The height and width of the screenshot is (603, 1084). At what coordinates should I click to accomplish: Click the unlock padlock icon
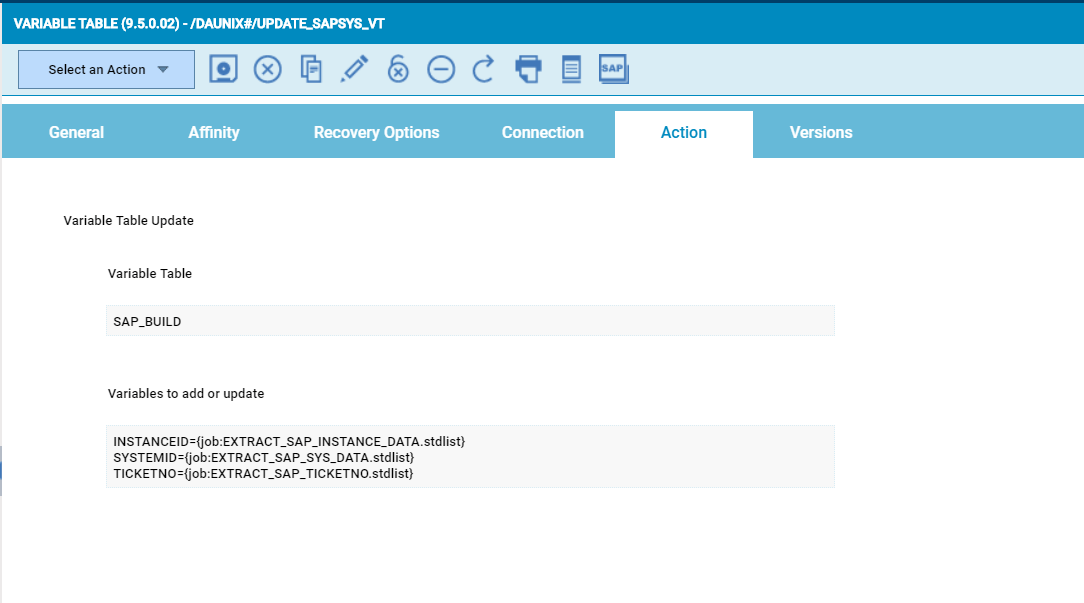pyautogui.click(x=398, y=69)
